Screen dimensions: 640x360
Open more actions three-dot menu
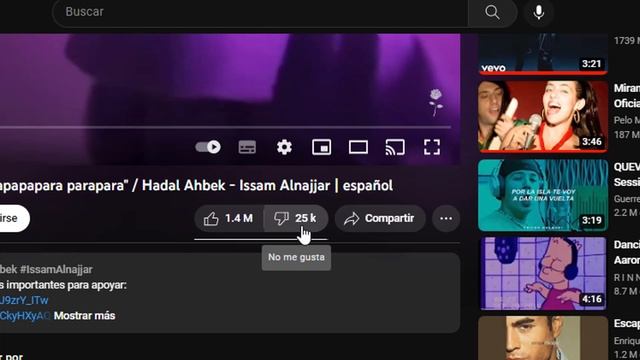(x=446, y=218)
